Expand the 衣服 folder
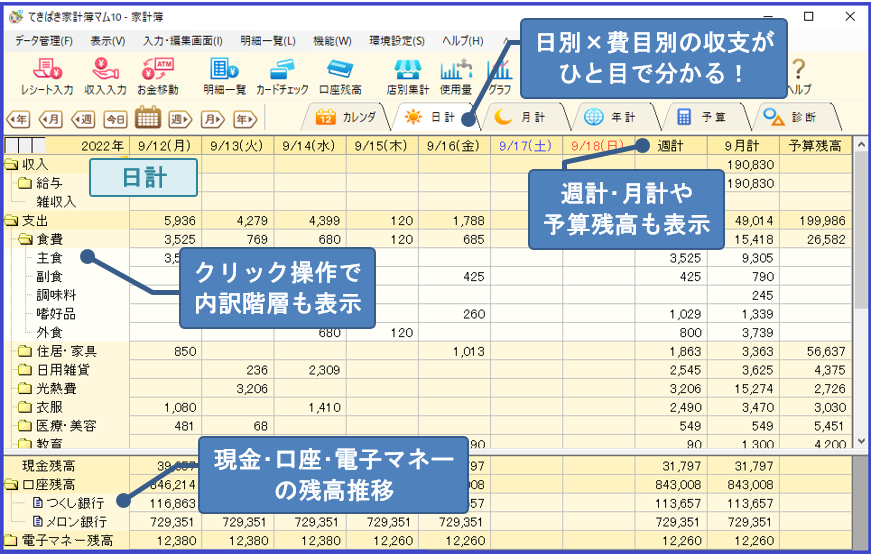The image size is (873, 554). tap(24, 408)
